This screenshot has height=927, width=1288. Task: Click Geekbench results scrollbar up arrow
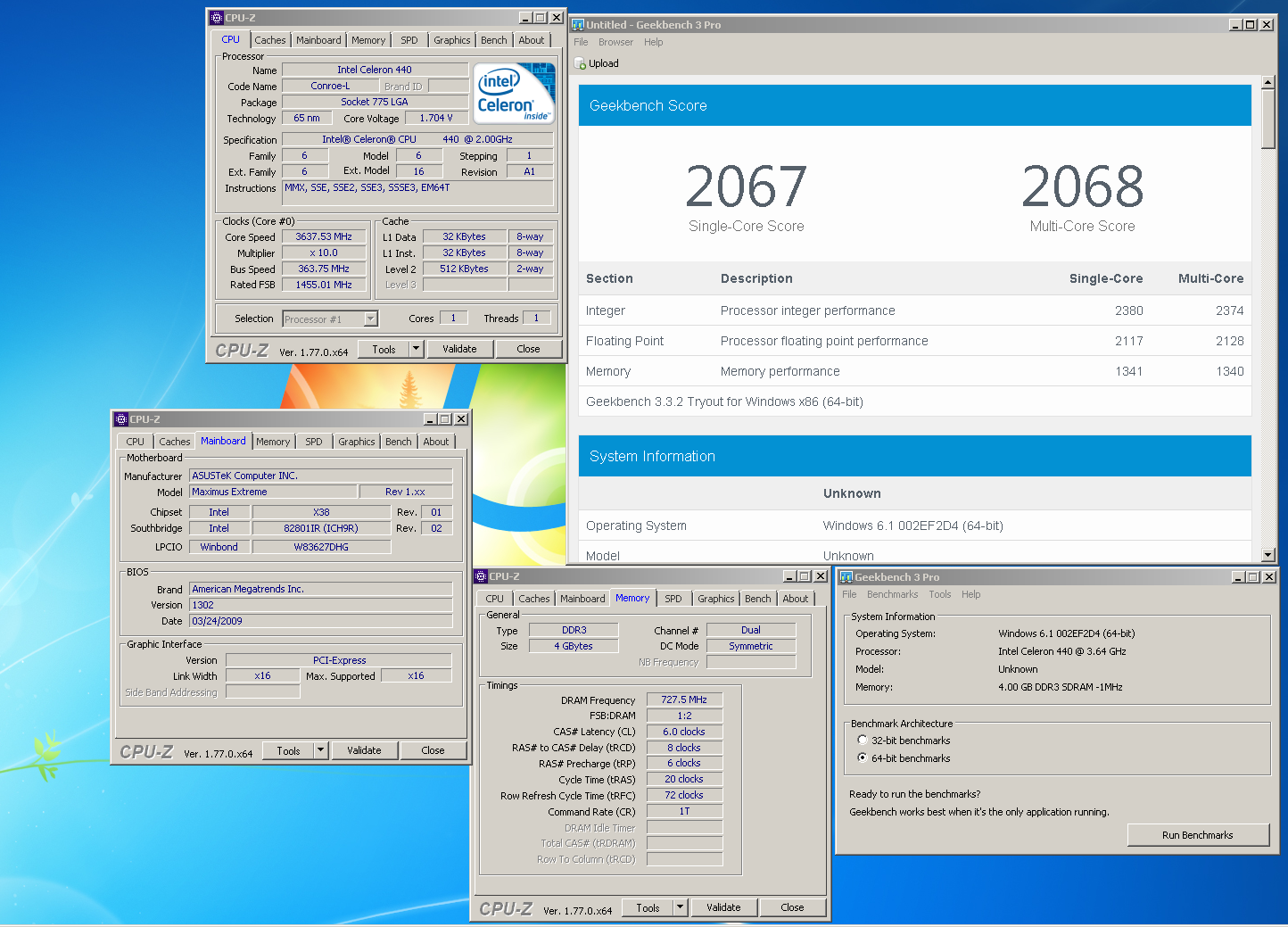point(1268,82)
